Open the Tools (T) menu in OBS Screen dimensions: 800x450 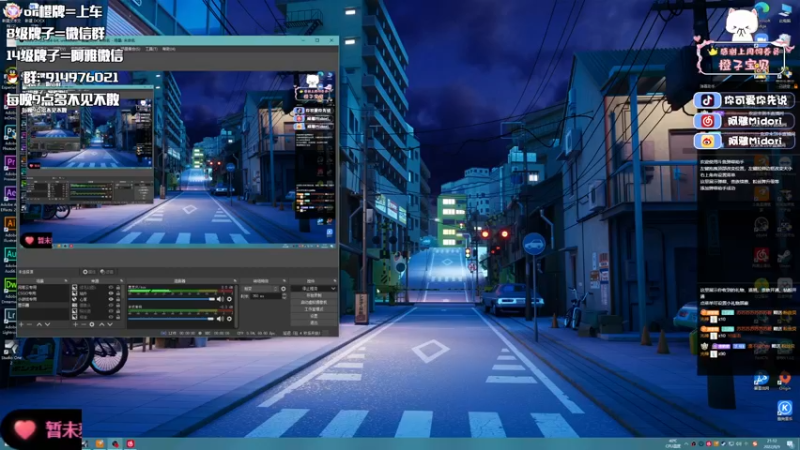click(152, 49)
